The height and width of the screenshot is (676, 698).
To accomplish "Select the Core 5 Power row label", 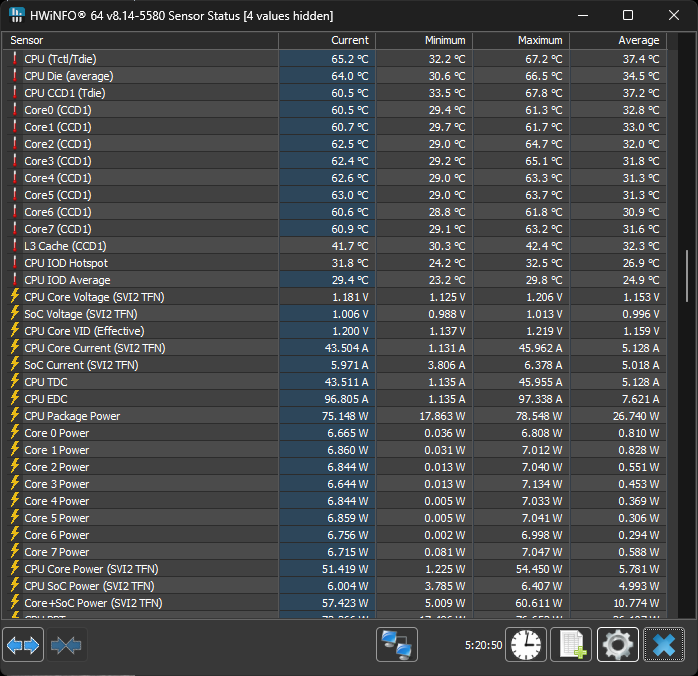I will point(57,518).
